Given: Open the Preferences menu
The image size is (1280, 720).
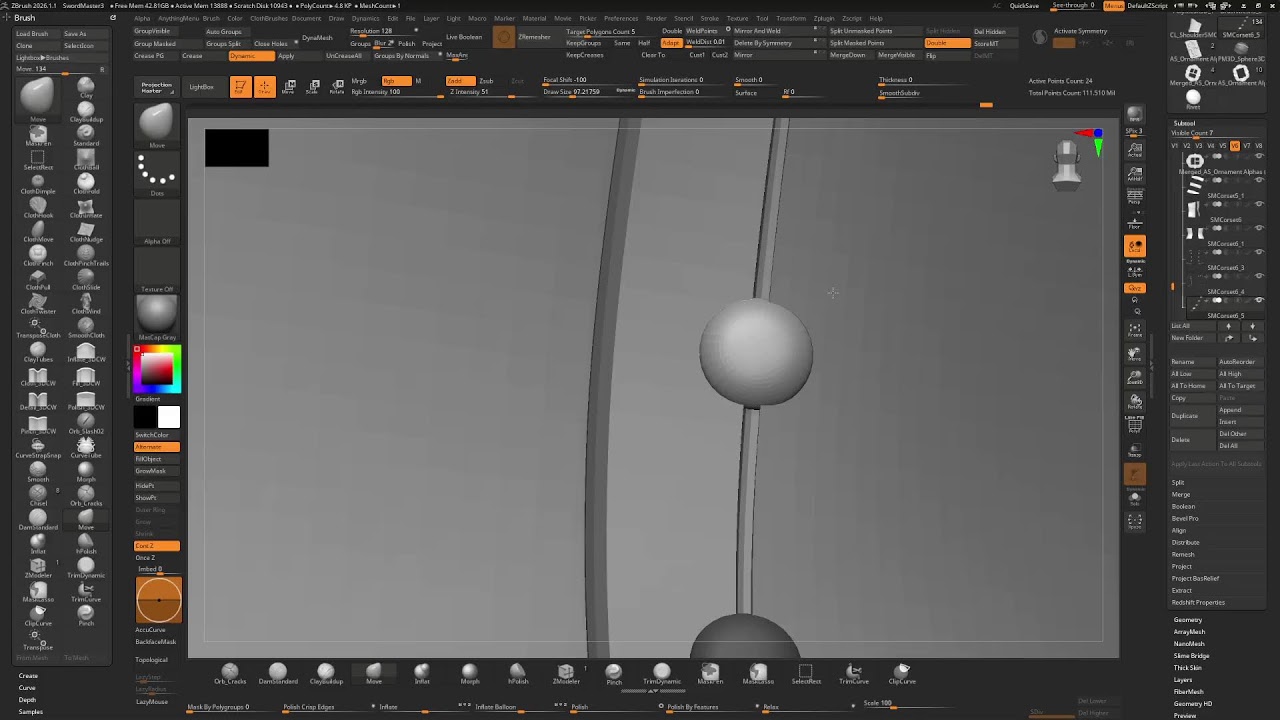Looking at the screenshot, I should click(x=621, y=18).
